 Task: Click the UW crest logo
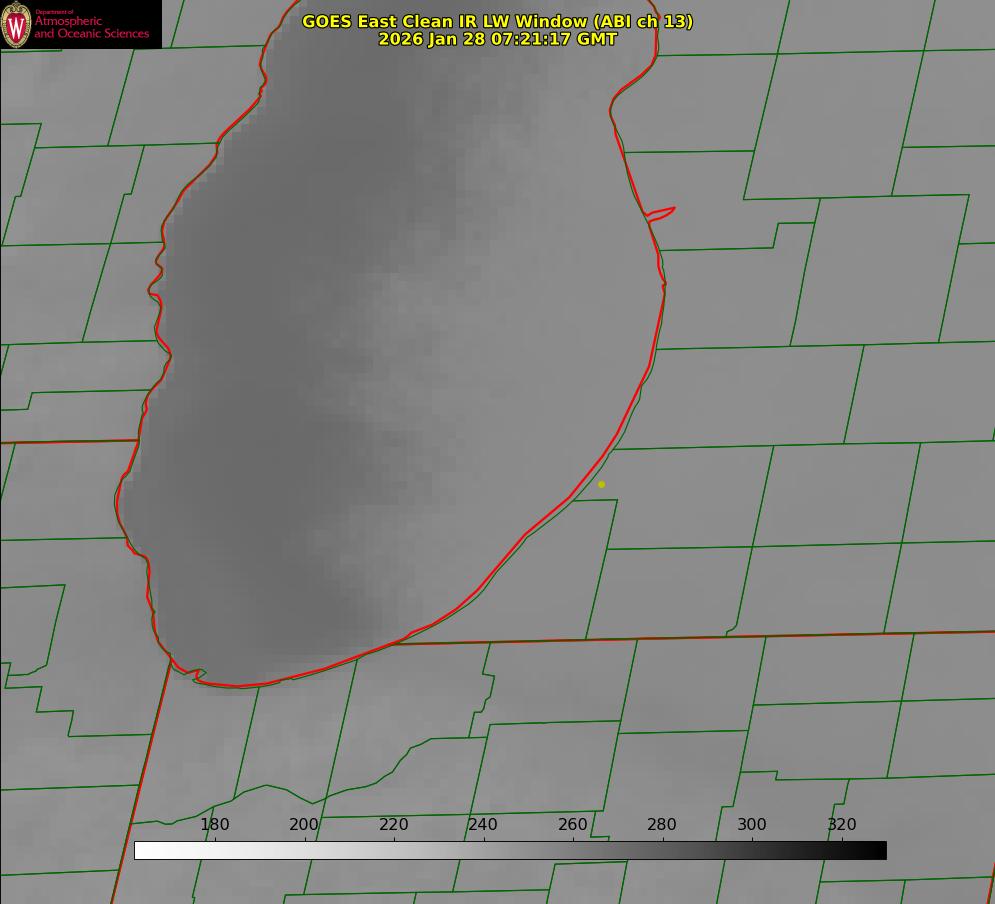16,24
